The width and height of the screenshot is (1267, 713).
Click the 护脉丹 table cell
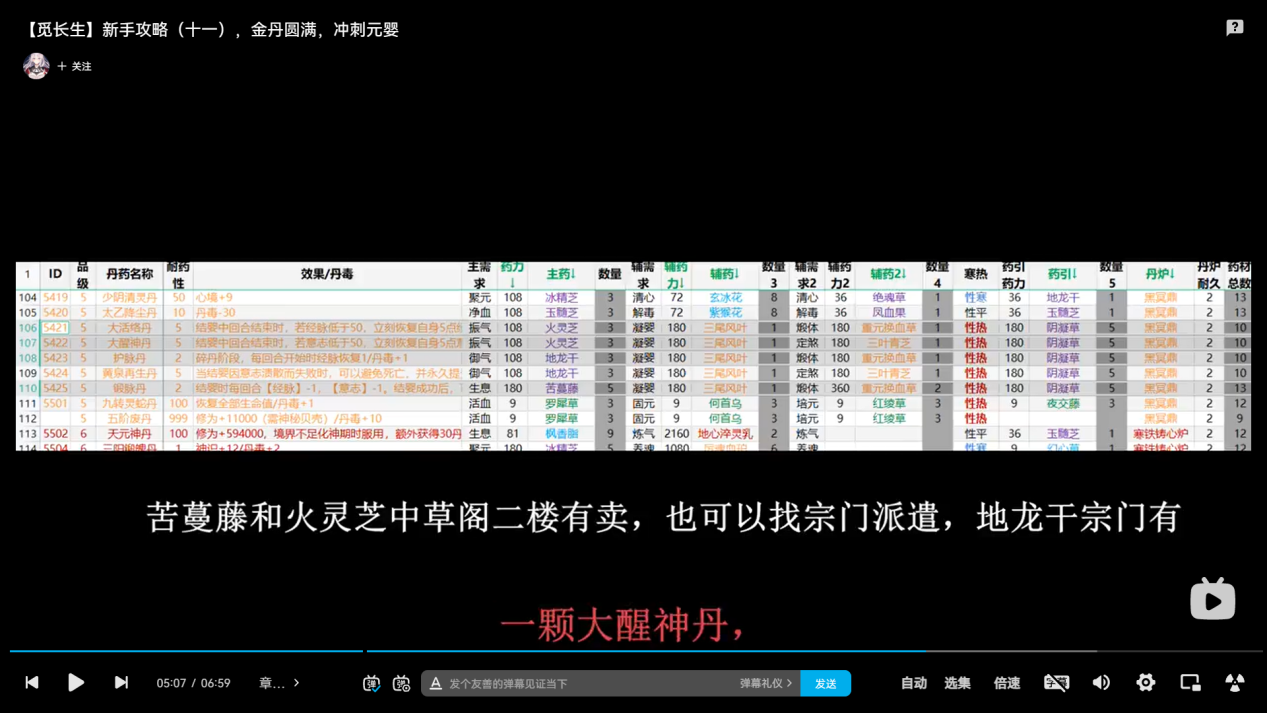tap(129, 358)
